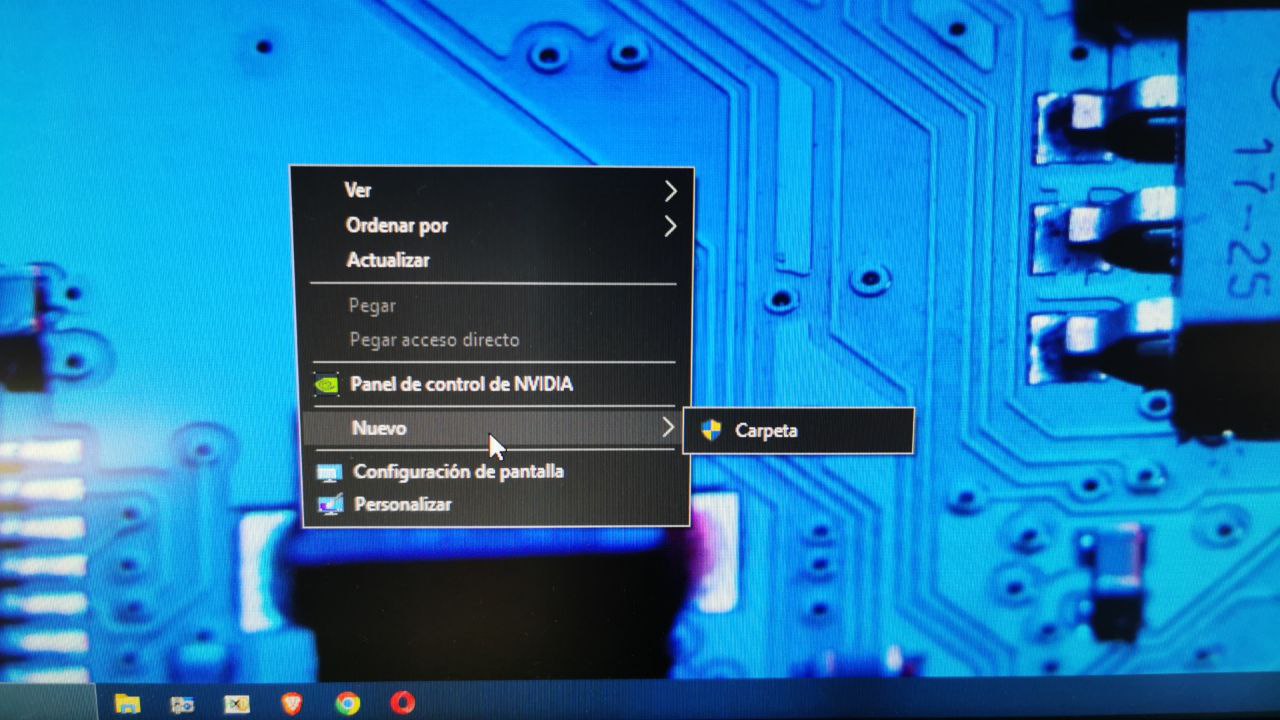Expand the arrow next to Ver
Screen dimensions: 1280x720
point(670,191)
